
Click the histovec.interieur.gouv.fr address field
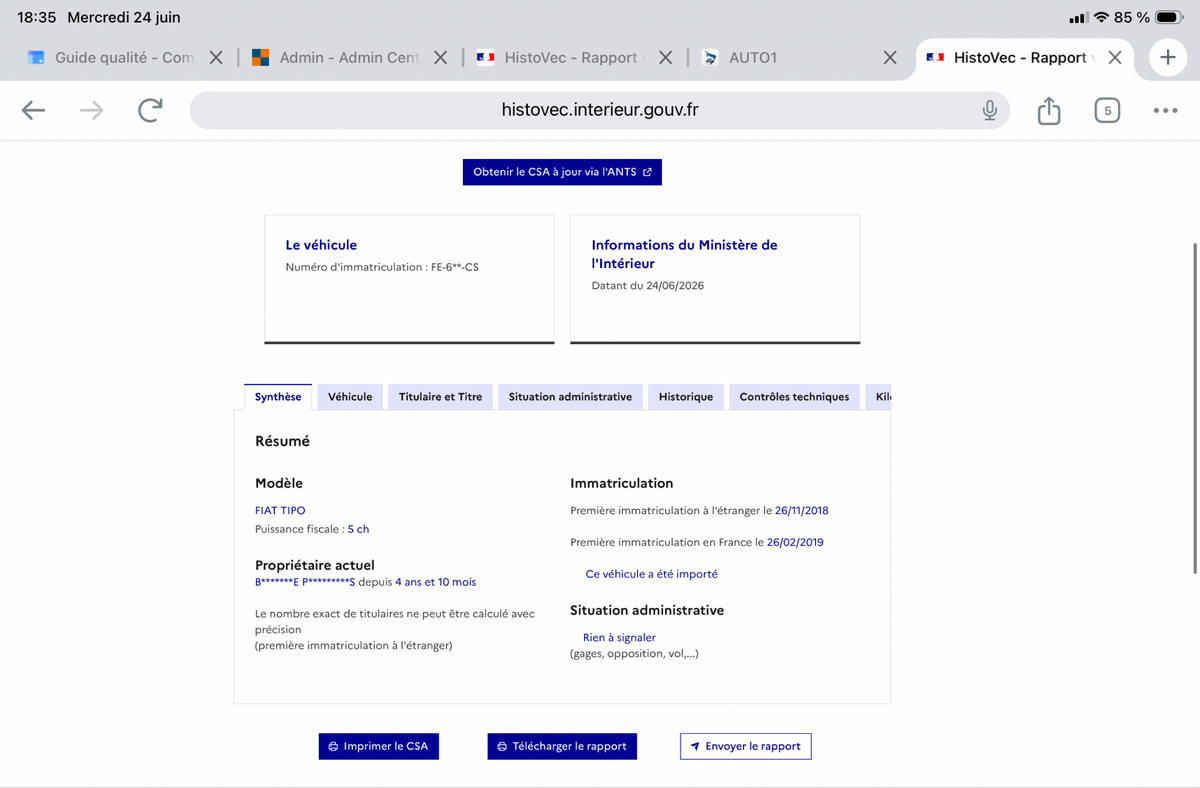(x=600, y=110)
